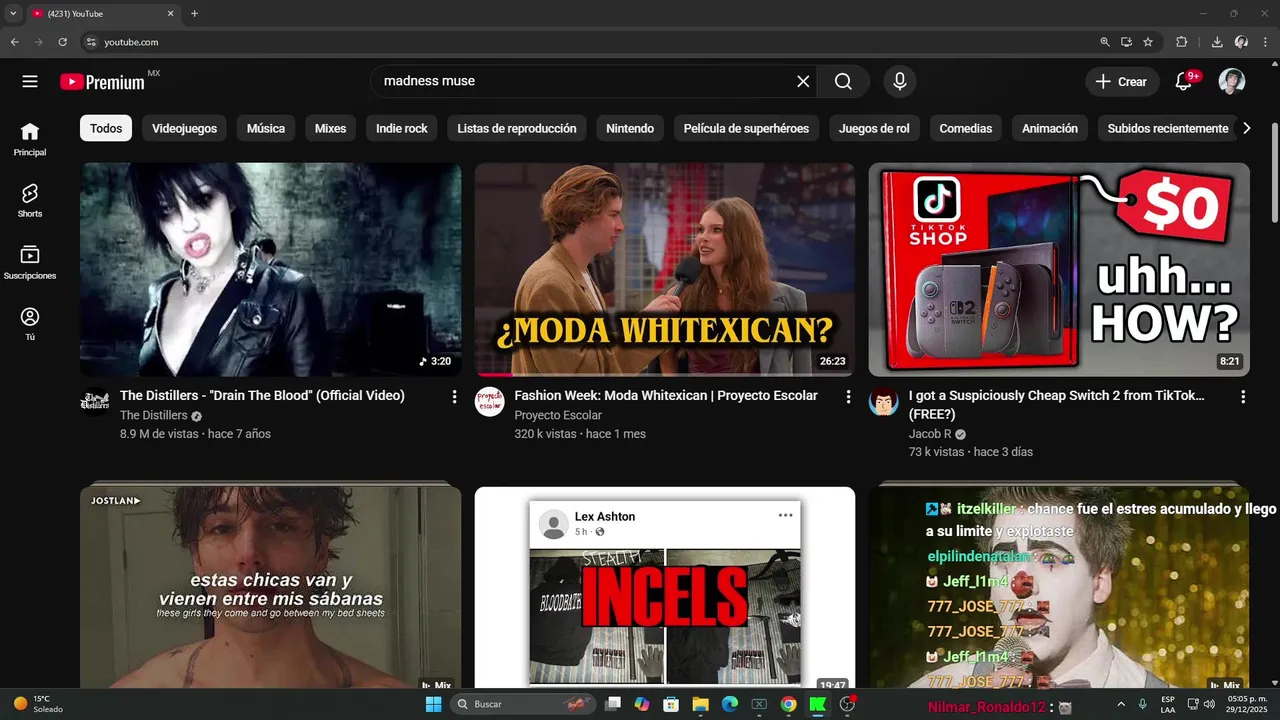This screenshot has height=720, width=1280.
Task: Open the notifications bell
Action: pyautogui.click(x=1183, y=82)
